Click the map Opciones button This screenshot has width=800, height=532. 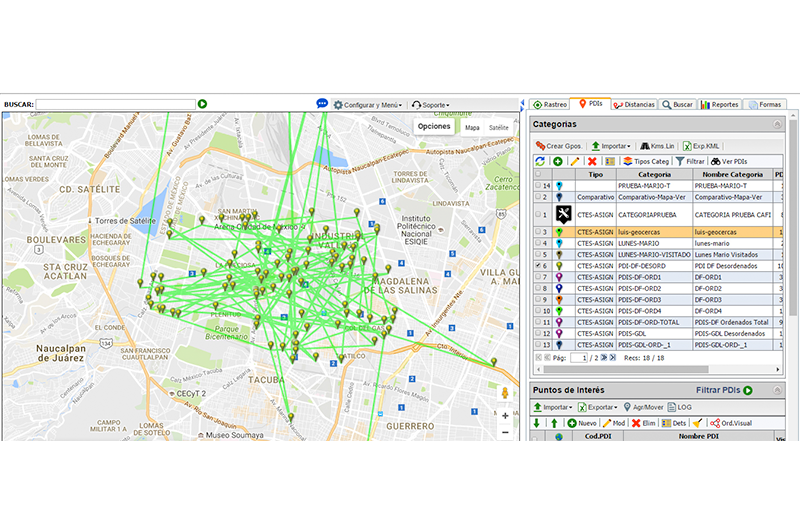pos(434,126)
